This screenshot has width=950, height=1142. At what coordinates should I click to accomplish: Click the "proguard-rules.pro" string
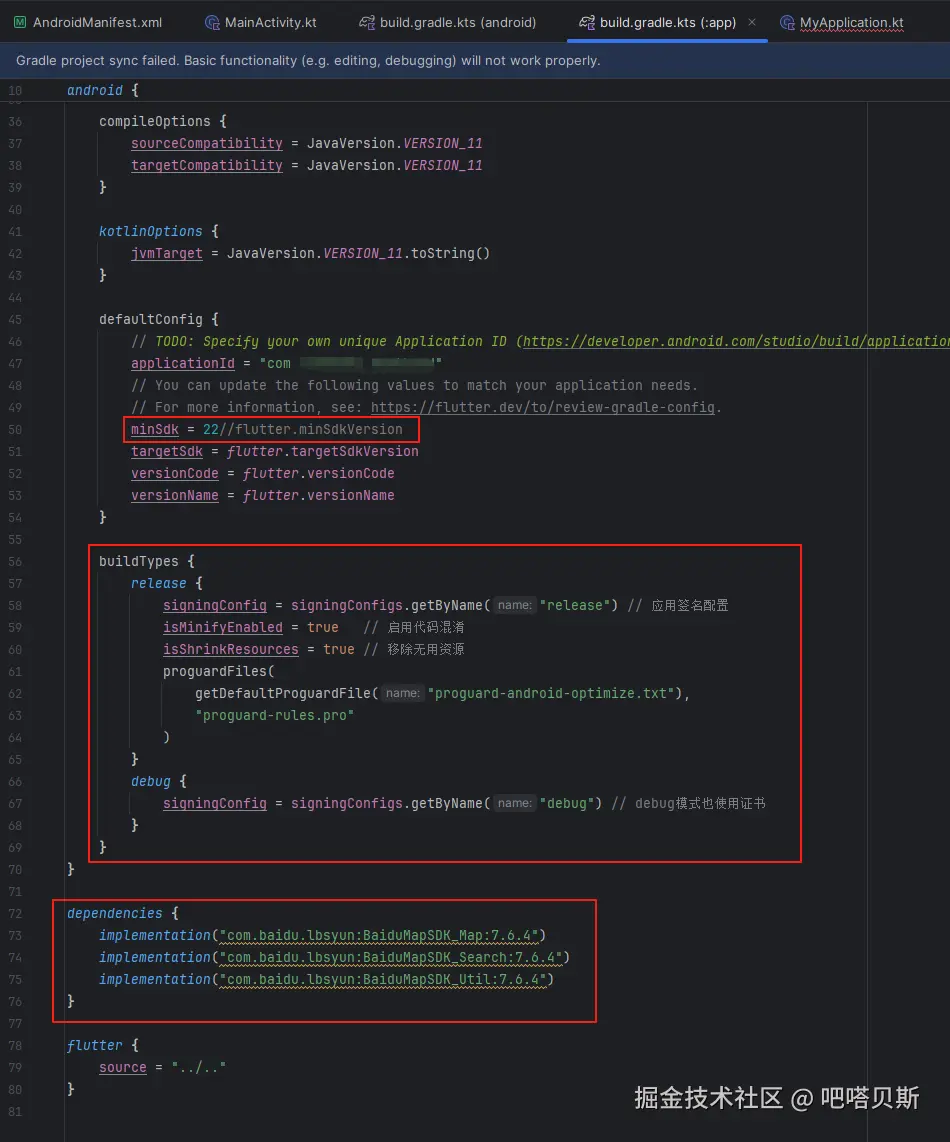[275, 715]
